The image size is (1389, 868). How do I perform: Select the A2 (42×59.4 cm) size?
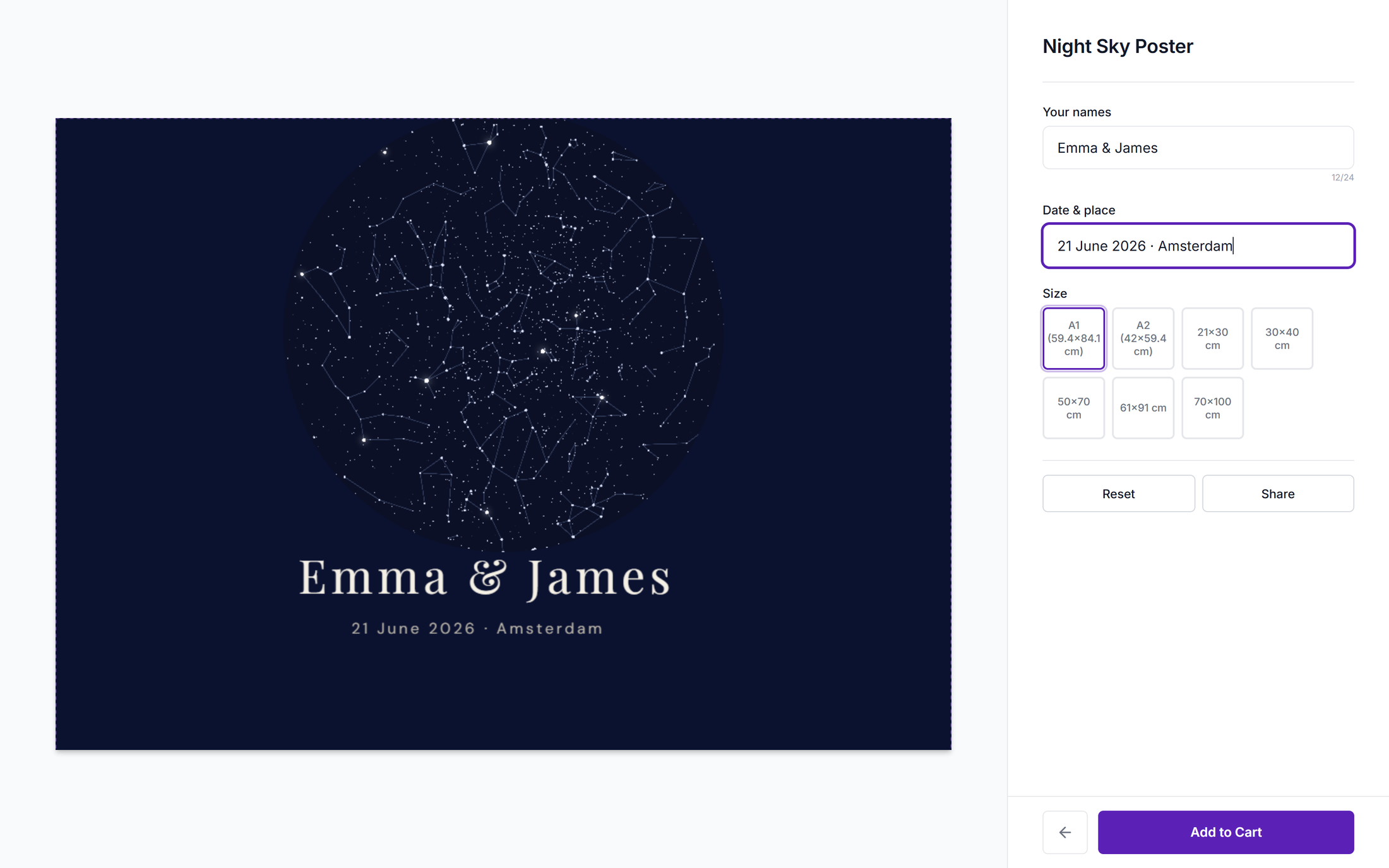click(x=1143, y=338)
